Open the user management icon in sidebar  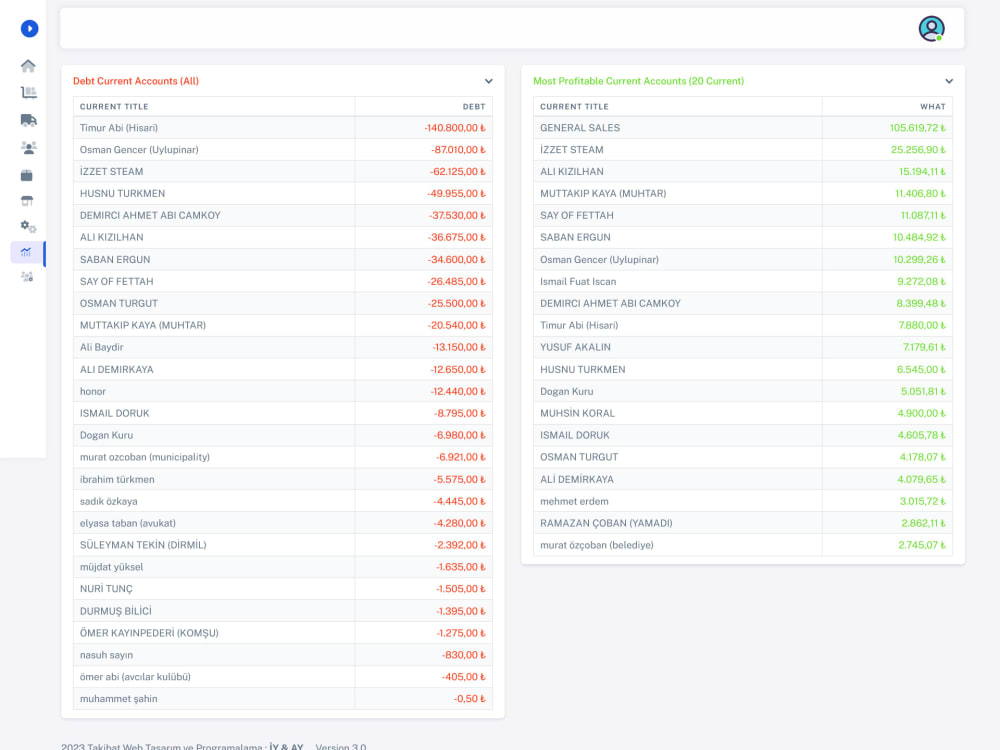[x=27, y=277]
